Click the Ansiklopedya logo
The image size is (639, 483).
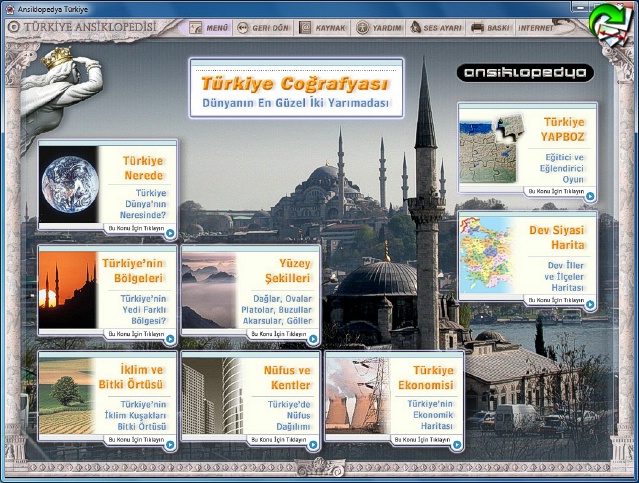pyautogui.click(x=525, y=73)
